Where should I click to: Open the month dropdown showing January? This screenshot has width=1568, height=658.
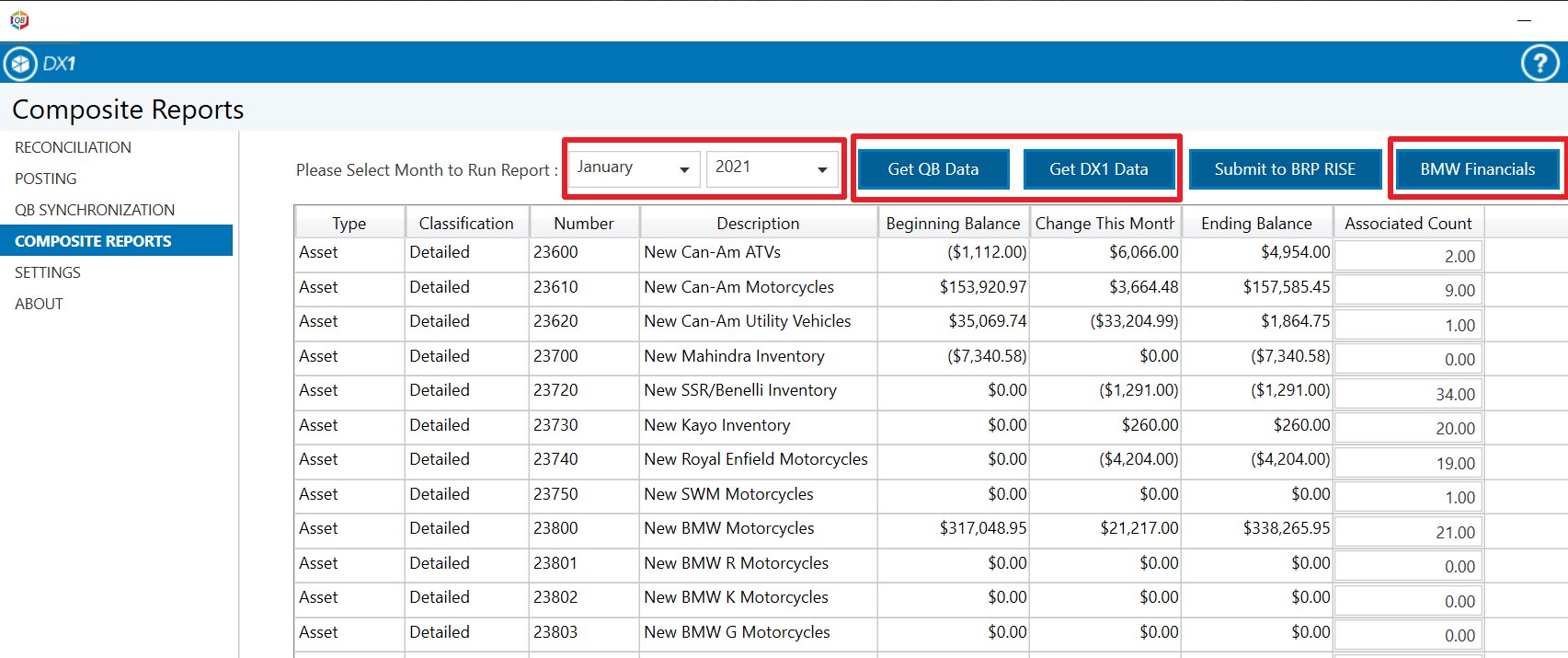click(634, 168)
